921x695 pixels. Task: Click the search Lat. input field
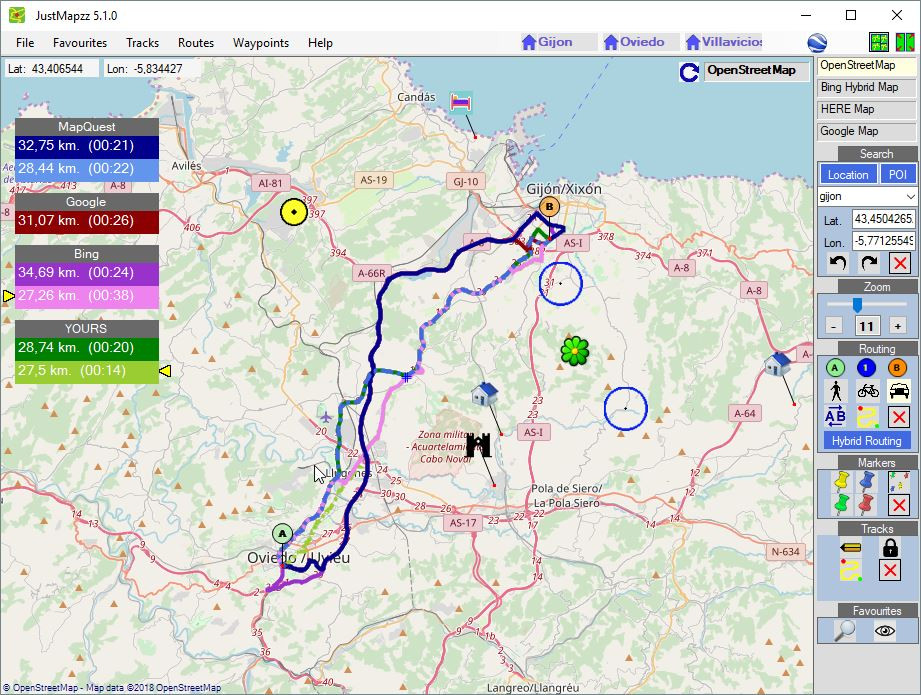coord(883,219)
